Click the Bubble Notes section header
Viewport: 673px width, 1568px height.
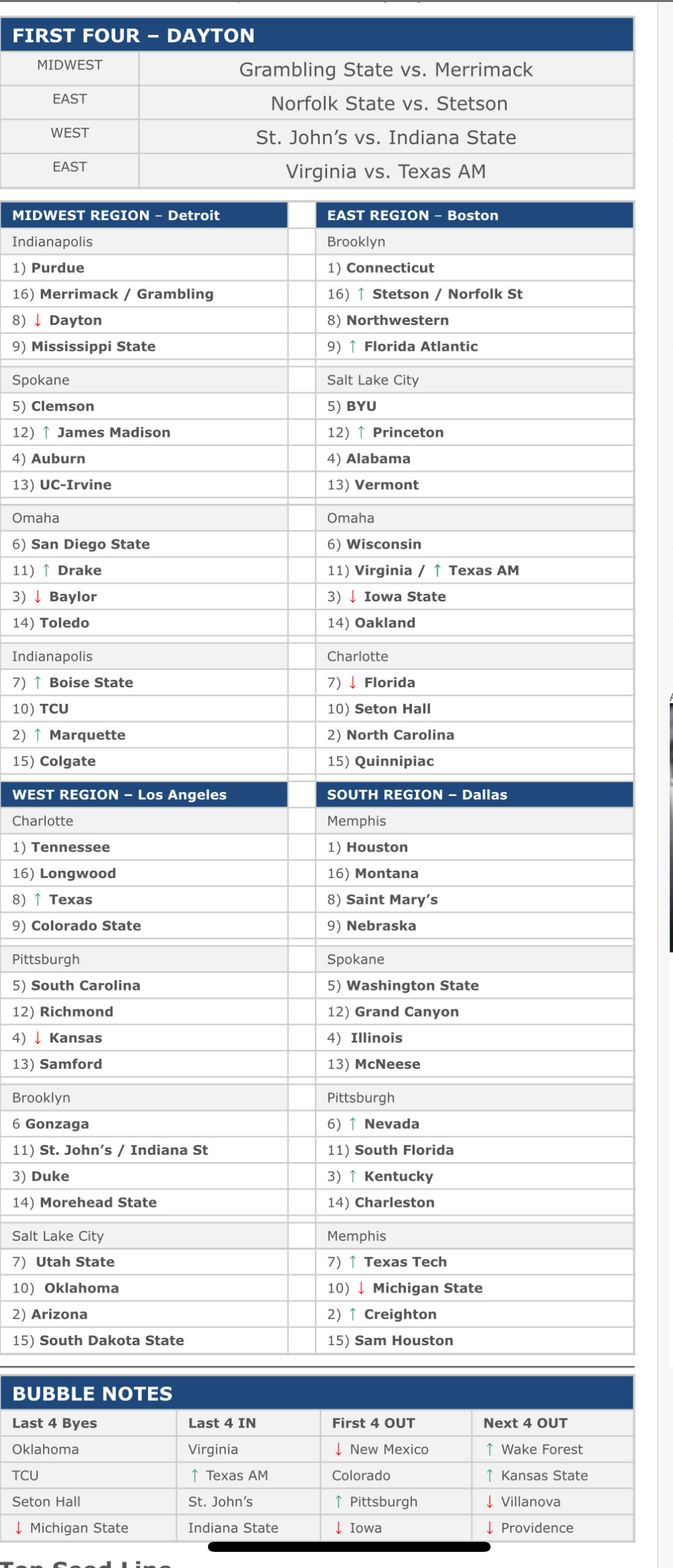93,1394
